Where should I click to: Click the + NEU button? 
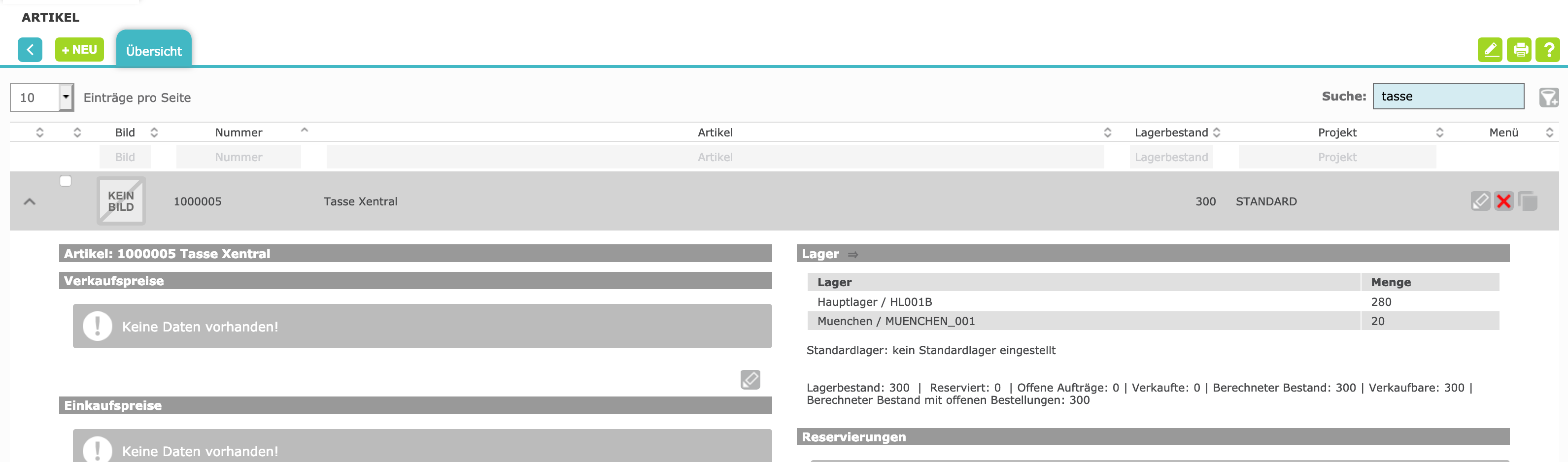click(x=79, y=50)
